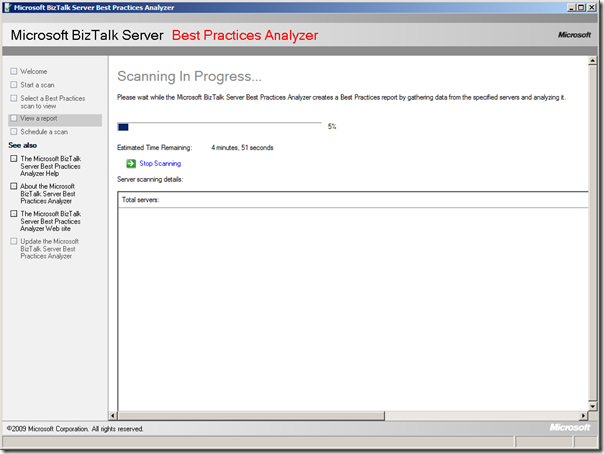Open Best Practices Analyzer Help link
604x454 pixels.
tap(50, 166)
